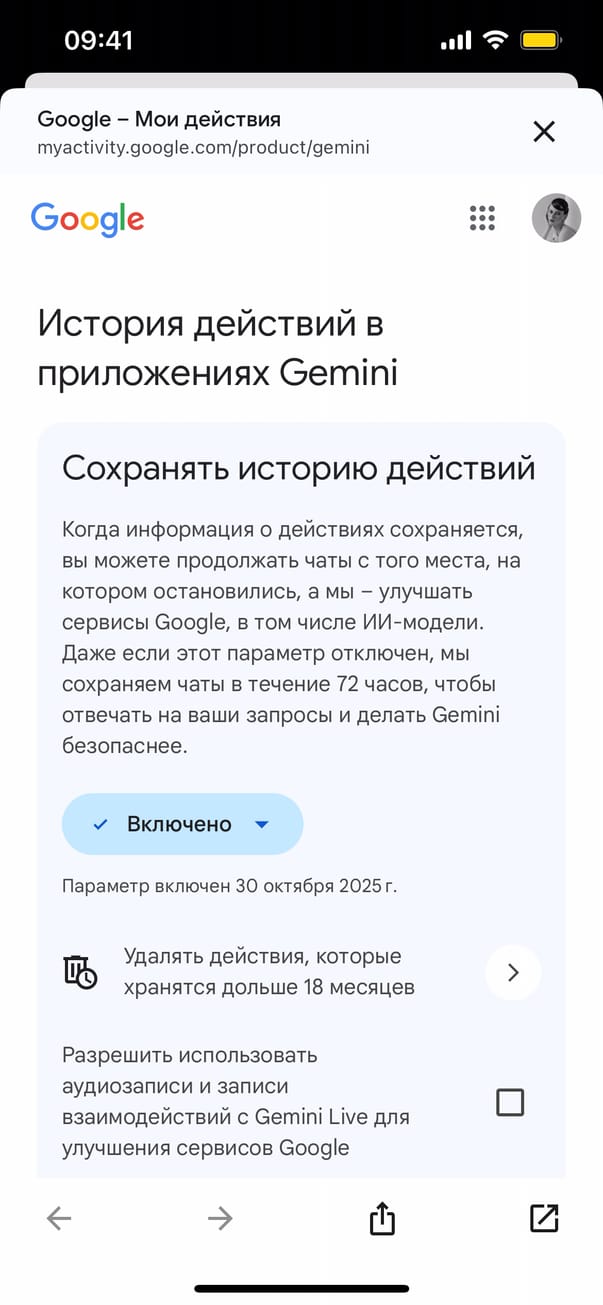This screenshot has height=1305, width=603.
Task: Tap the auto-delete trash clock icon
Action: pos(80,972)
